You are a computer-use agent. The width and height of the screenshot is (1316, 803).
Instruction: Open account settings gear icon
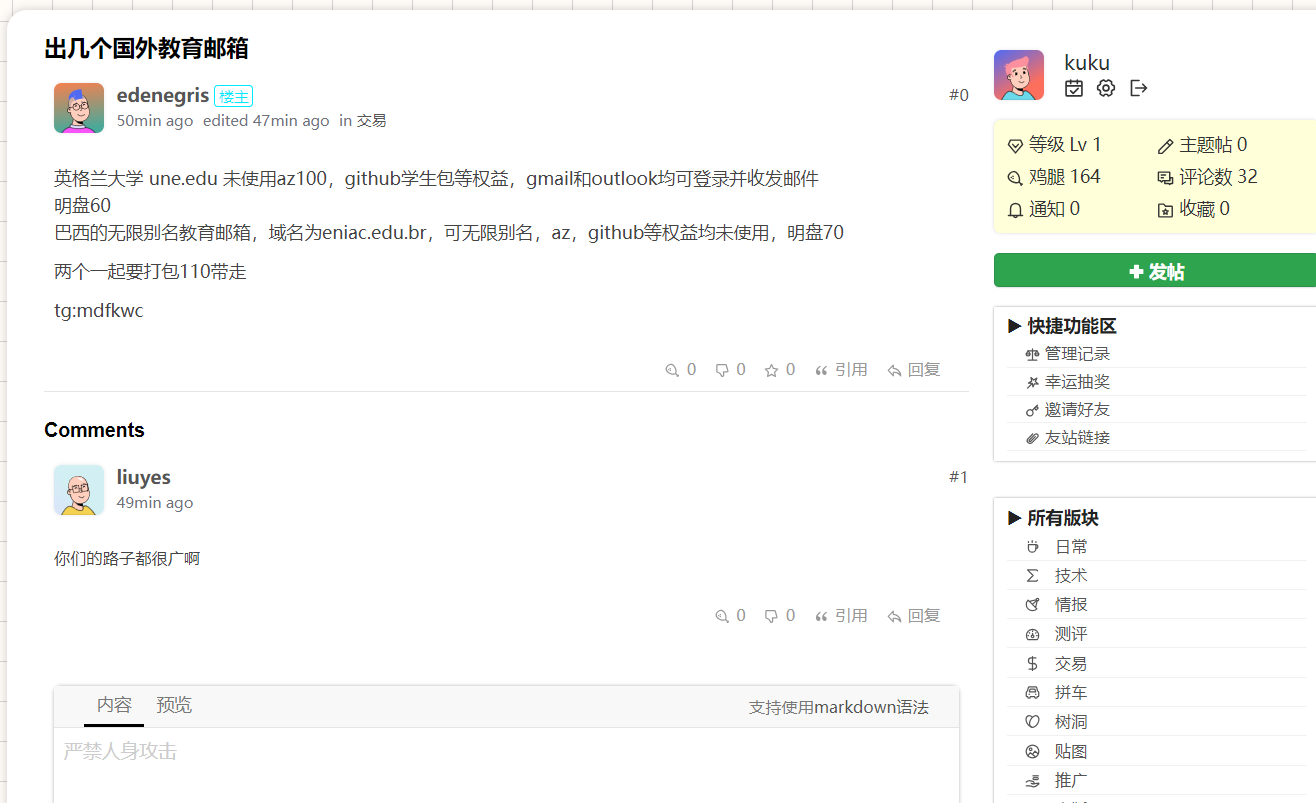pos(1106,88)
